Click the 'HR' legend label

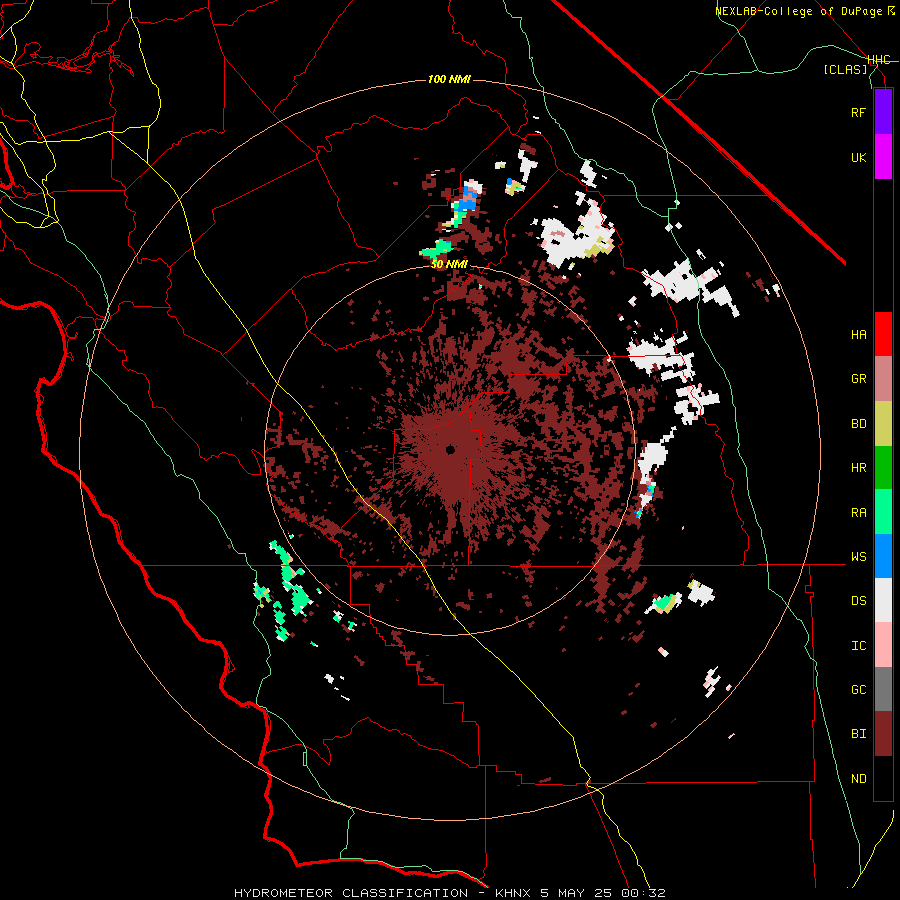point(858,468)
